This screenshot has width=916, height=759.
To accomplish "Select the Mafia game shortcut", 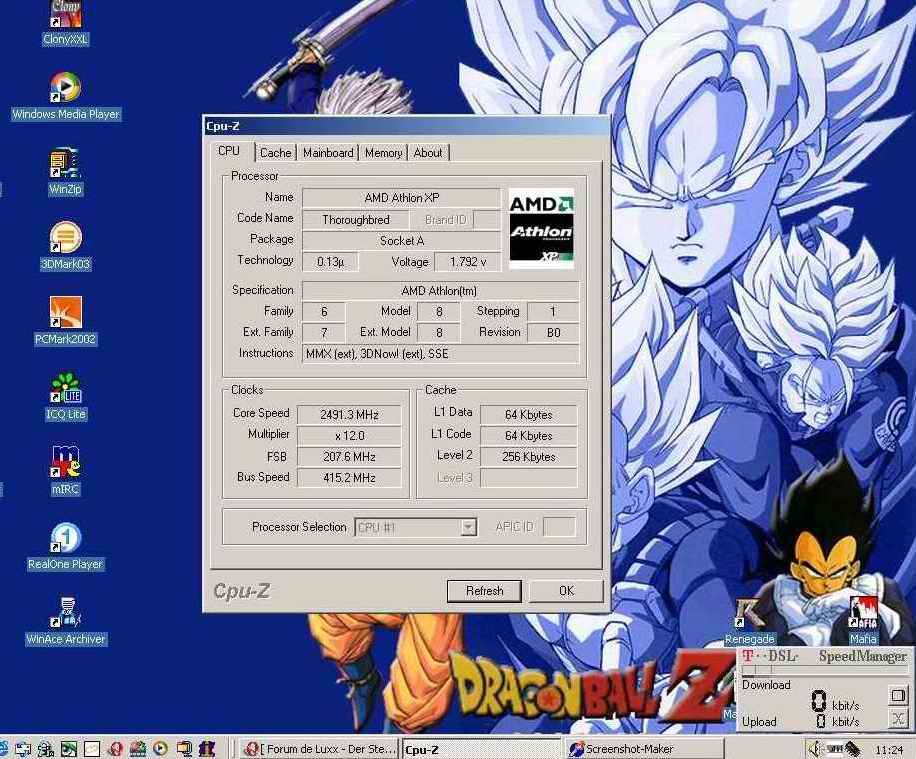I will click(863, 621).
